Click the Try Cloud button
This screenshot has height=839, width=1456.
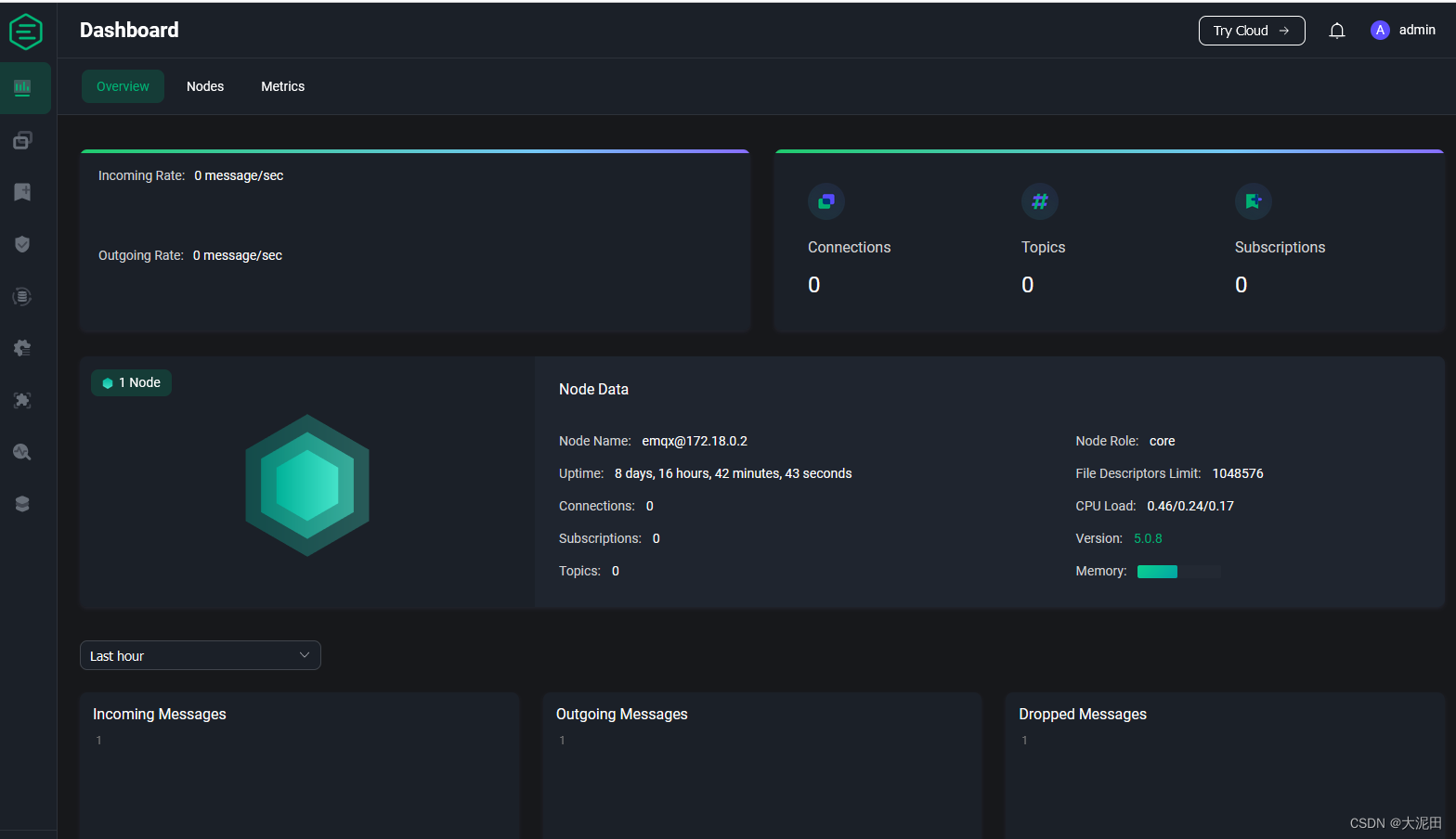pos(1252,31)
